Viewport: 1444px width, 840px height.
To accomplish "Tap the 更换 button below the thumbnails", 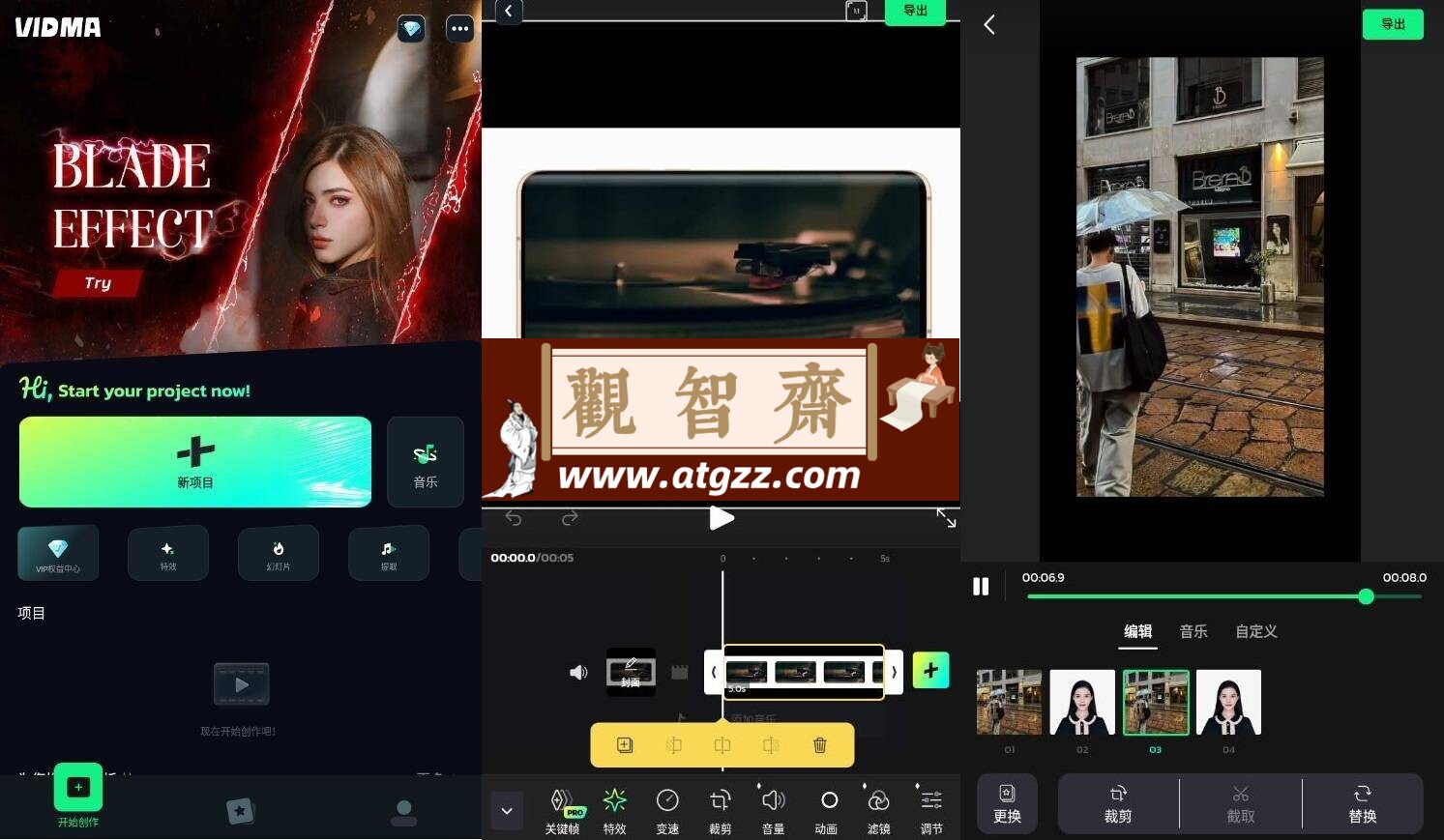I will tap(1007, 803).
